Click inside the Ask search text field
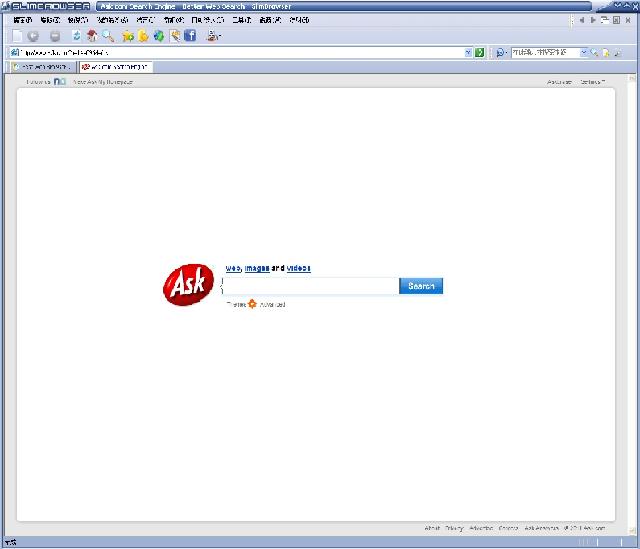This screenshot has height=549, width=640. tap(310, 286)
